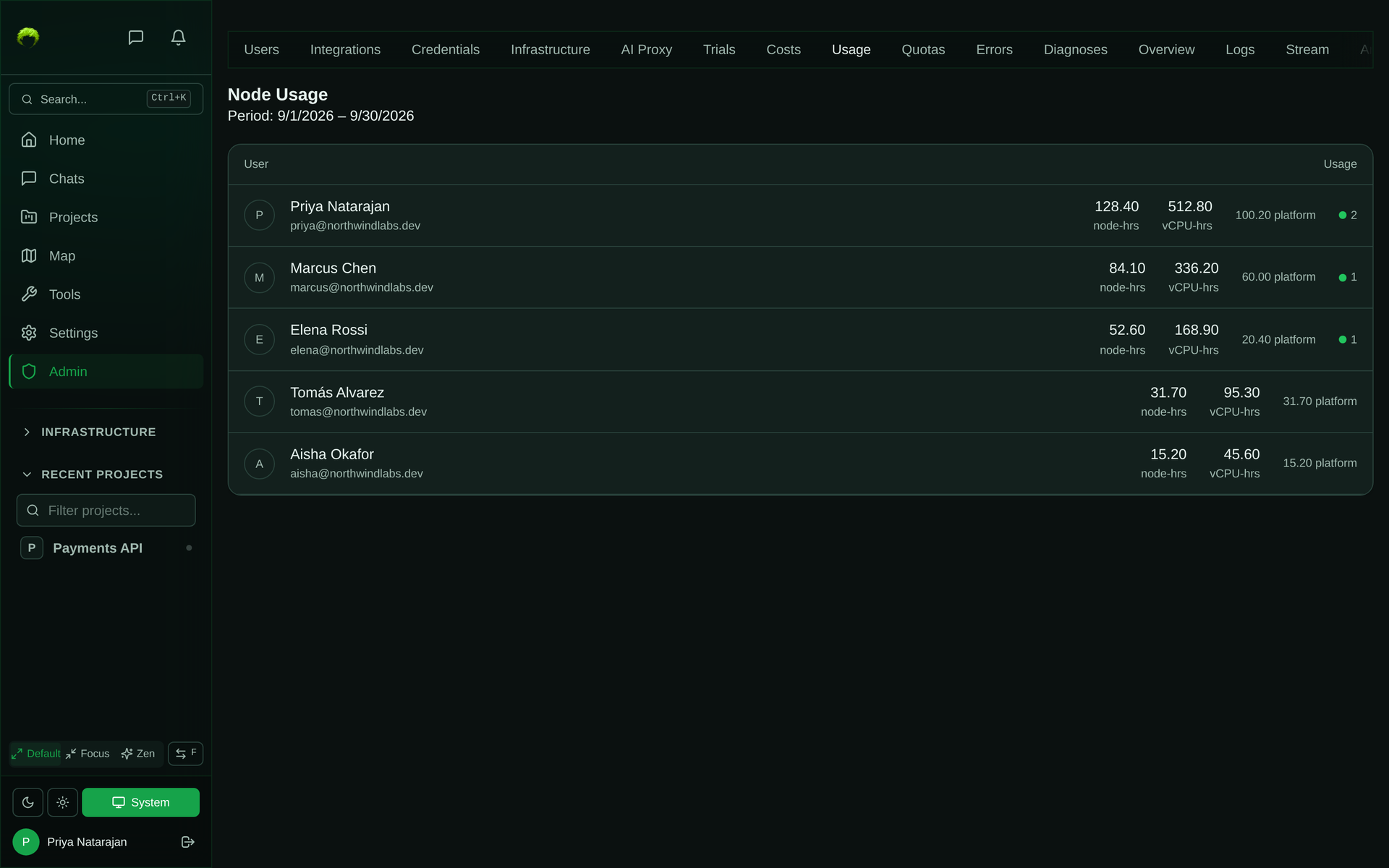Select the System theme button
This screenshot has height=868, width=1389.
pyautogui.click(x=140, y=802)
